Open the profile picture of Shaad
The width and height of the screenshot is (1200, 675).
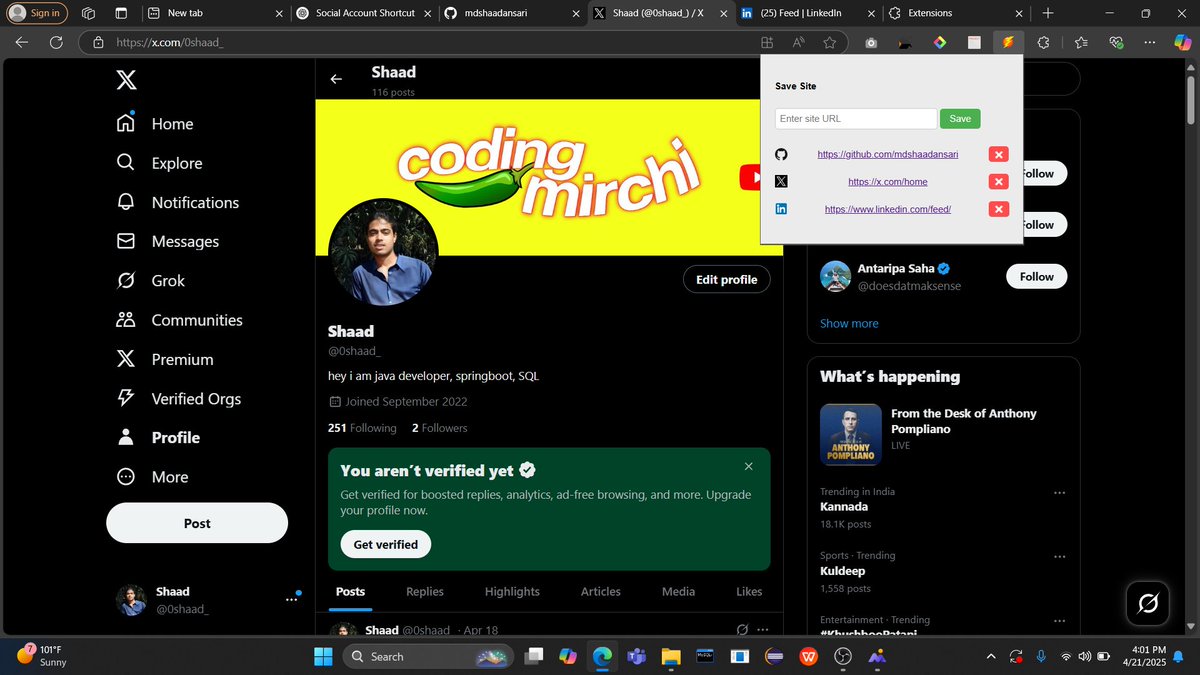(x=383, y=252)
